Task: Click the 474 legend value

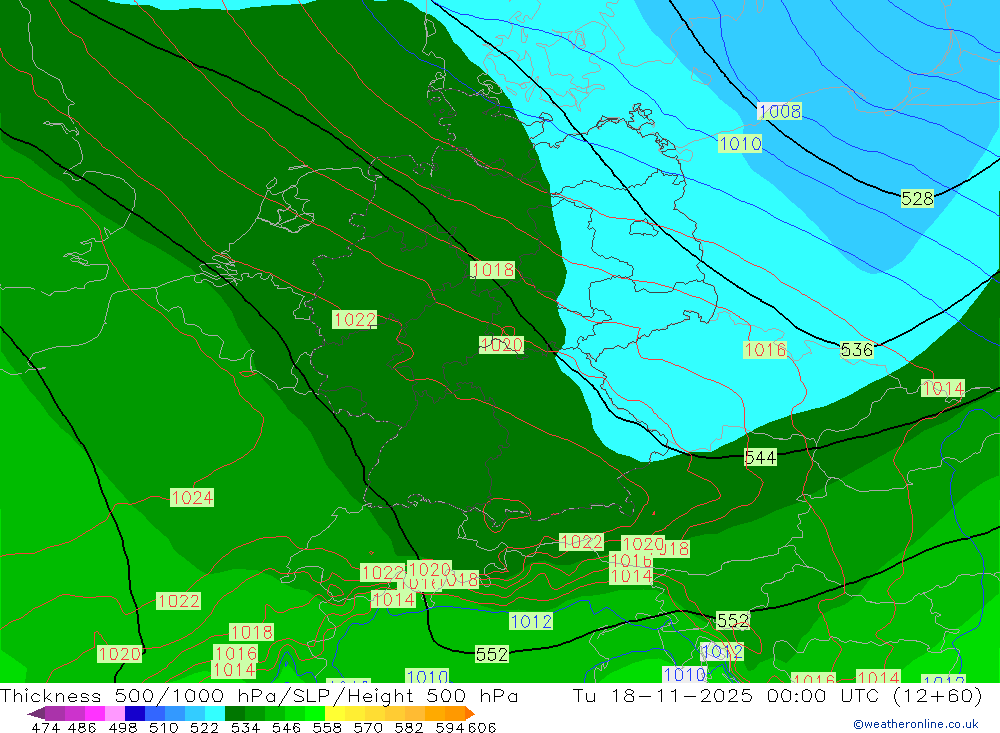Action: click(x=45, y=727)
